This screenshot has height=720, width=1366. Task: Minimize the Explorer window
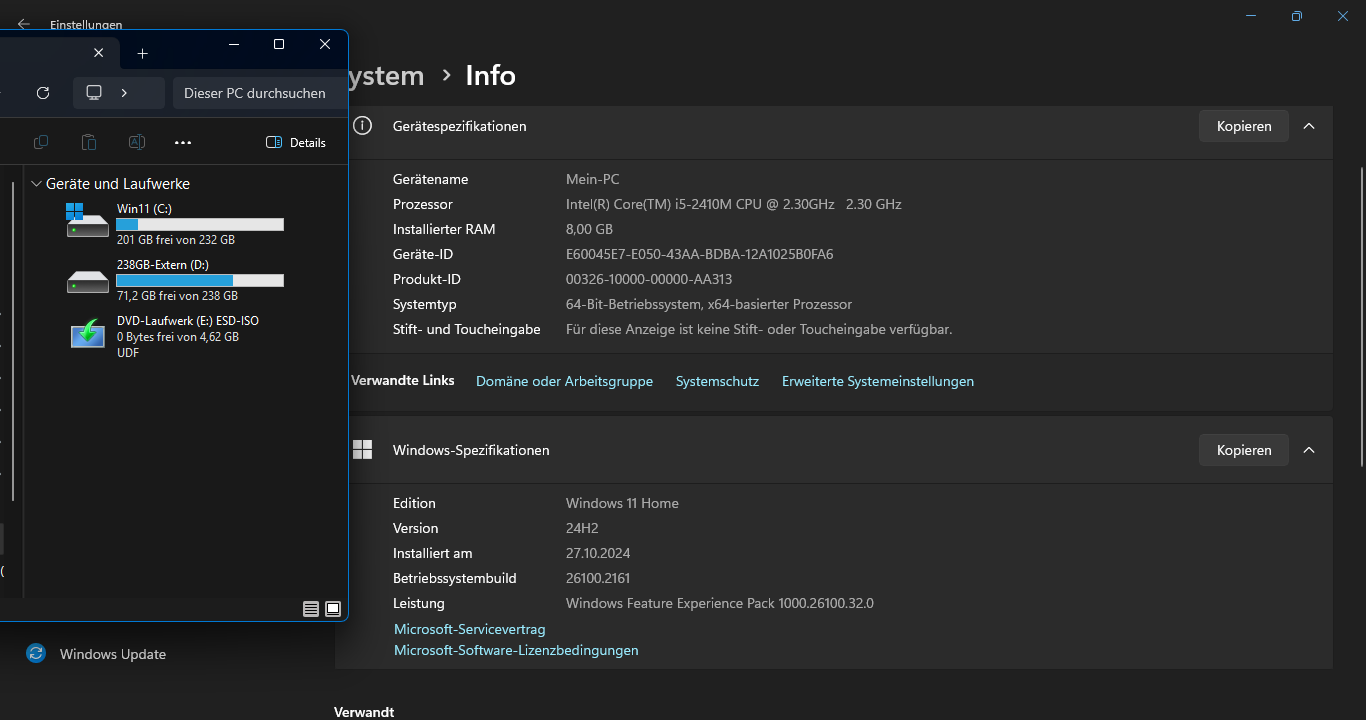(233, 44)
